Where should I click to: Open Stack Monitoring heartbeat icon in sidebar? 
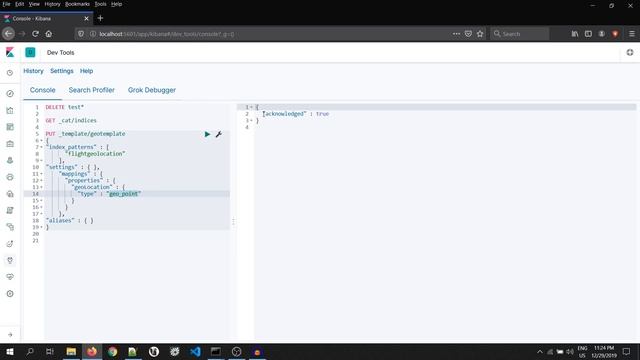(10, 277)
